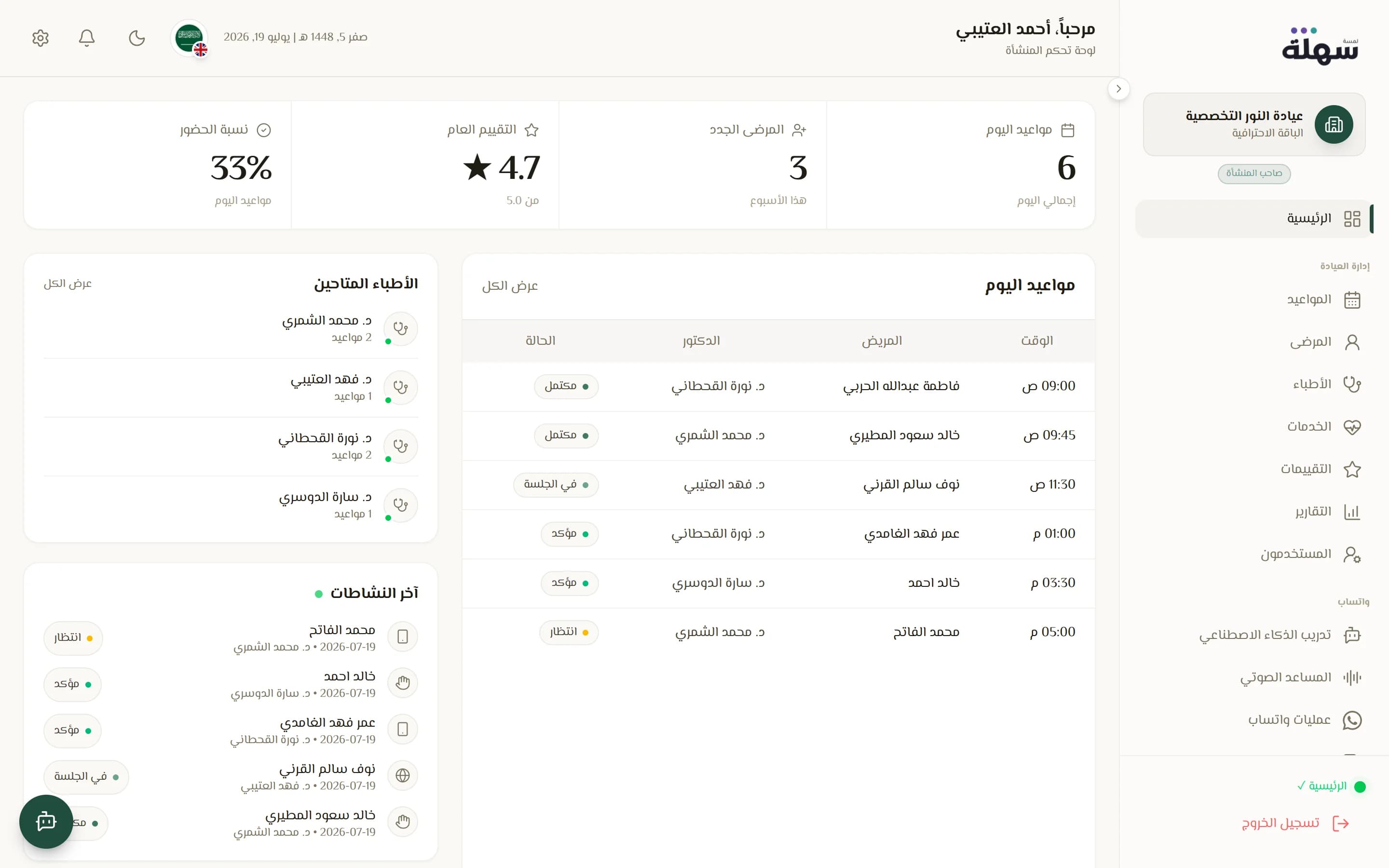1389x868 pixels.
Task: Click the stethoscope icon for د. فهد العتيبي
Action: 401,388
